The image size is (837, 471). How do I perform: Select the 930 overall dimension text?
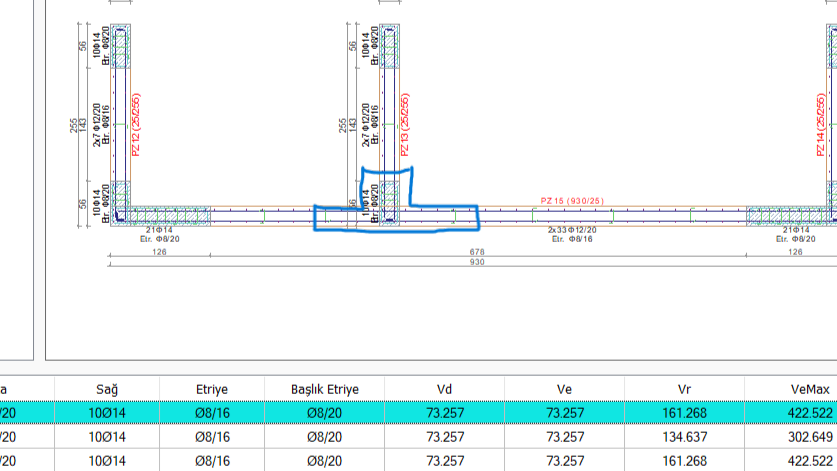tap(477, 262)
